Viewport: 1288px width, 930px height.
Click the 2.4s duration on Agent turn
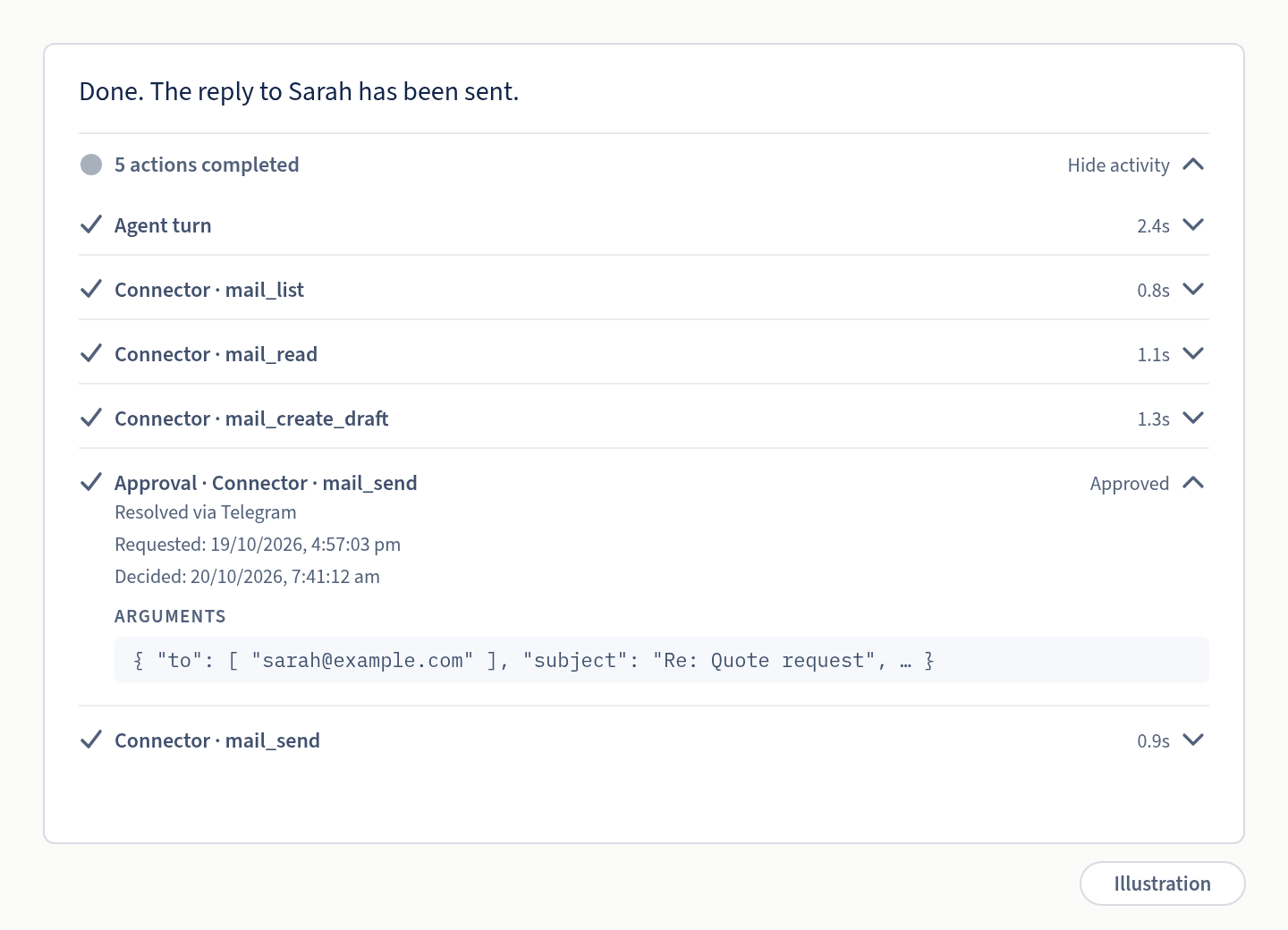1153,226
